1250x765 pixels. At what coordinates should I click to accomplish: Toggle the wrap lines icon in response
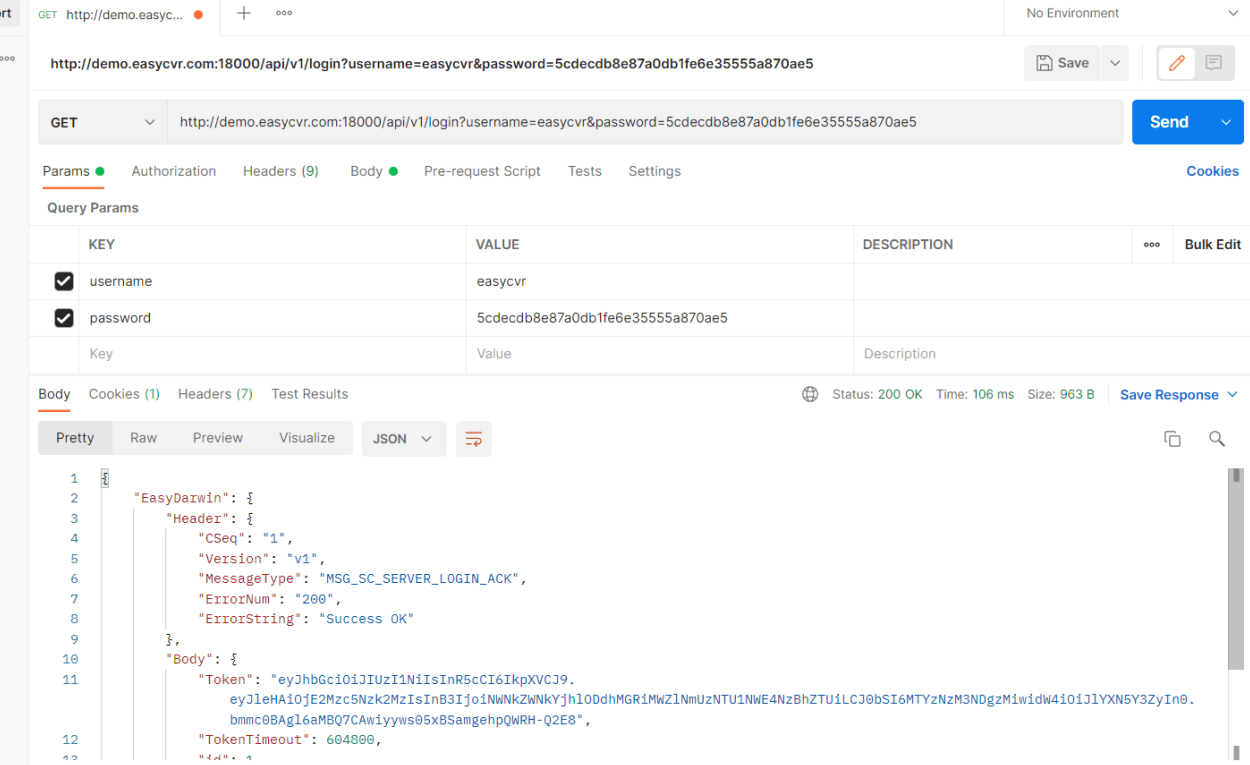click(x=474, y=439)
